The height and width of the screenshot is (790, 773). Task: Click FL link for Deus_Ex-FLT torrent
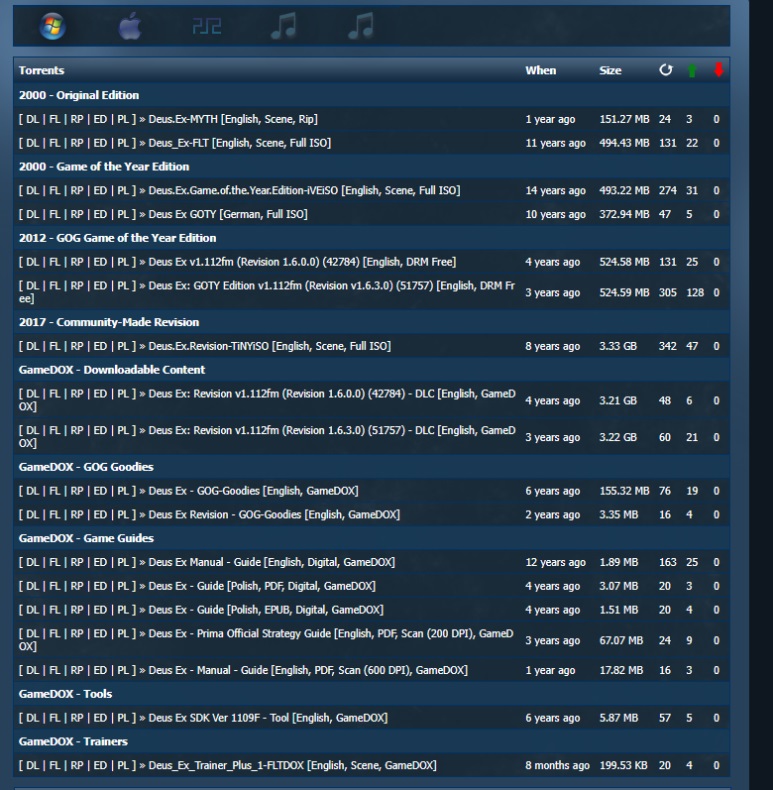[x=54, y=143]
